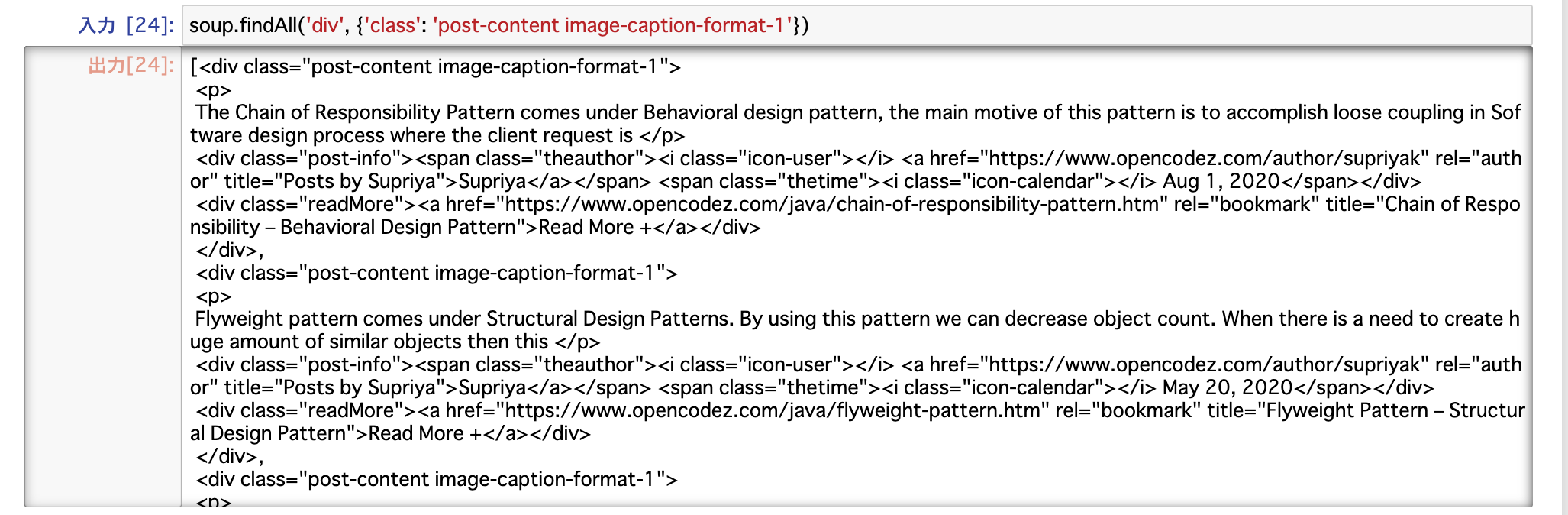Click 'nsibility – Behavioral Design Pattern' title text

click(353, 227)
